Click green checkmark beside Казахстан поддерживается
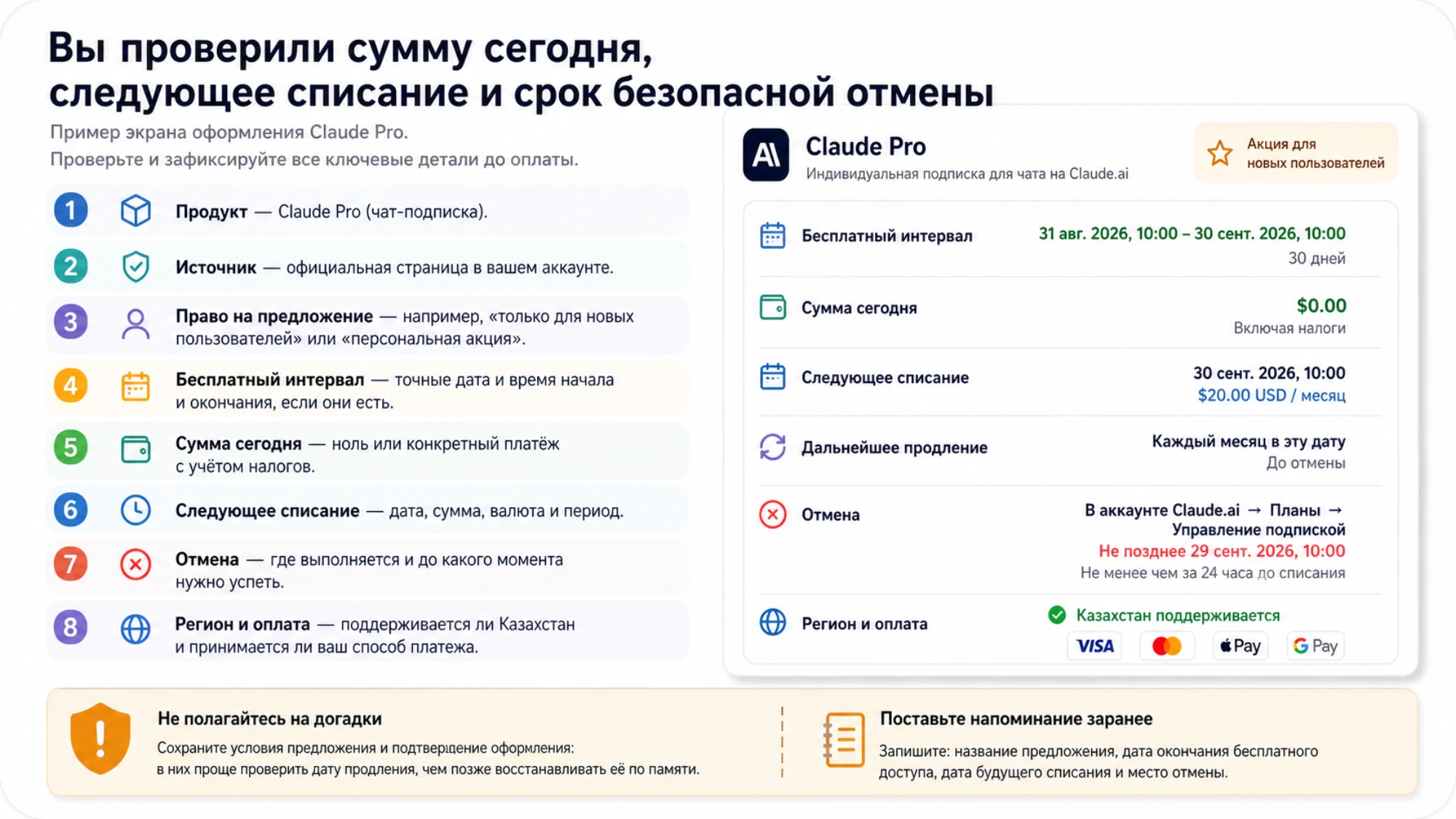The width and height of the screenshot is (1456, 819). pos(1057,615)
